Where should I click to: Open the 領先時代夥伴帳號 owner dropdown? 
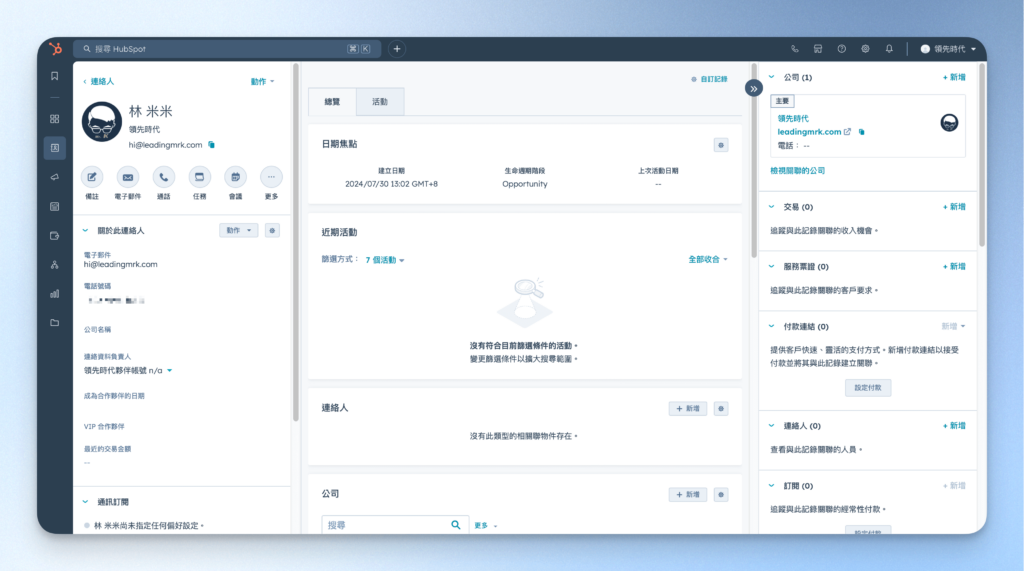pos(128,370)
